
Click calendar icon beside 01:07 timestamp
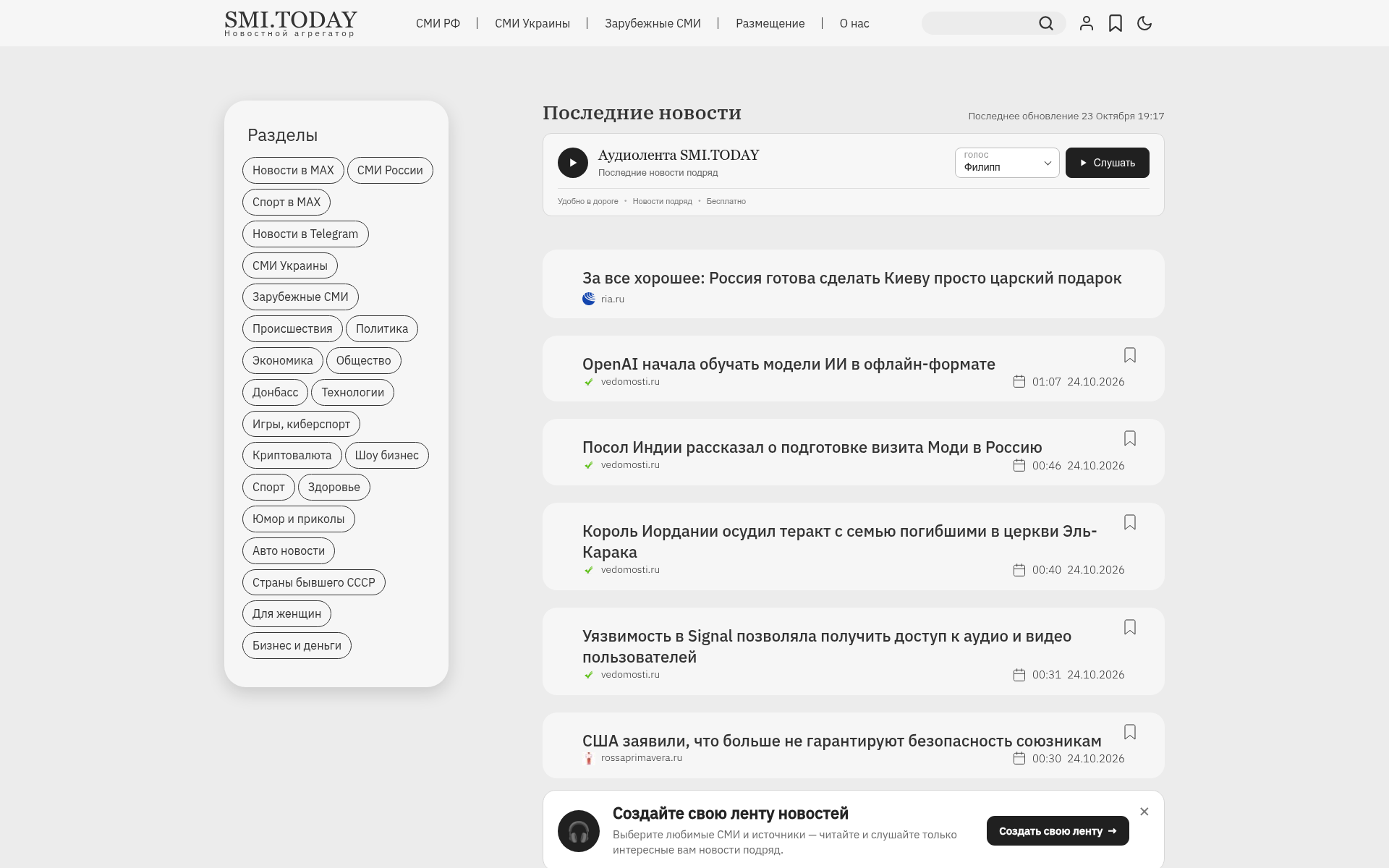1019,381
